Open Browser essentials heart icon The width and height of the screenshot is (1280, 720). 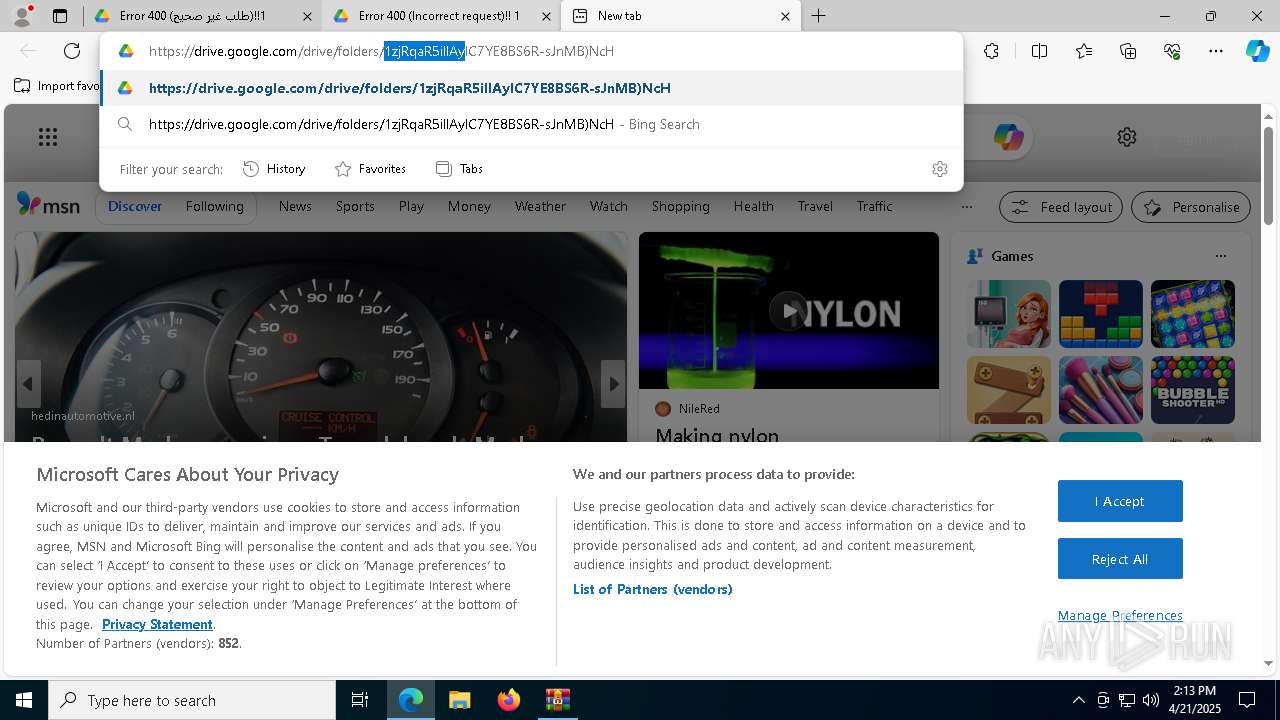point(1172,51)
